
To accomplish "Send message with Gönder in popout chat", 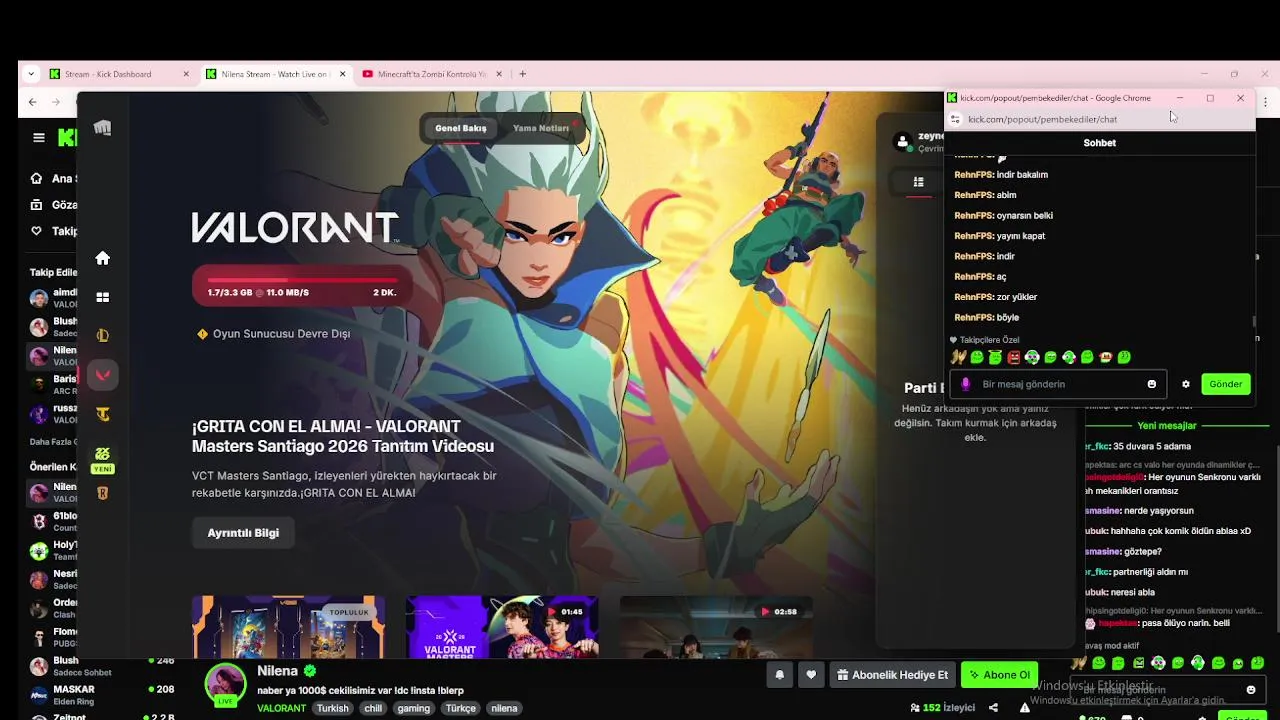I will 1225,384.
